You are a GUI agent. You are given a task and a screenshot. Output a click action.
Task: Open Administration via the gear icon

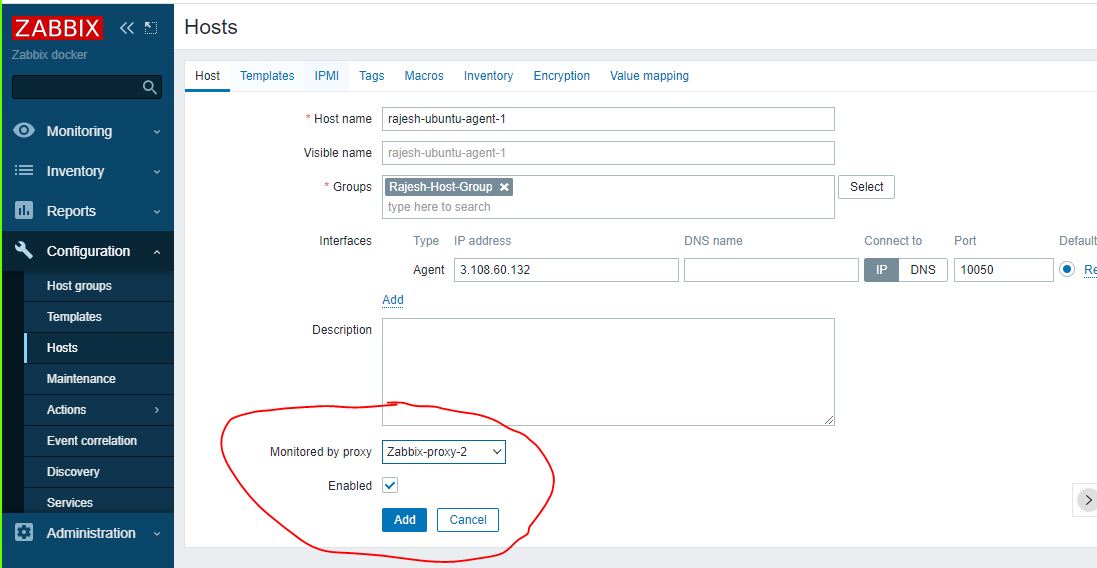coord(25,533)
